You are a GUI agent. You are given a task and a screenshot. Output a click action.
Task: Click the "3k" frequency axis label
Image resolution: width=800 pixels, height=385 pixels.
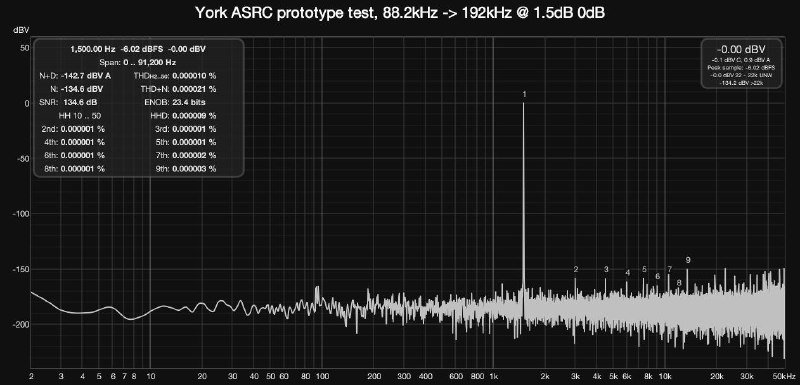[576, 376]
